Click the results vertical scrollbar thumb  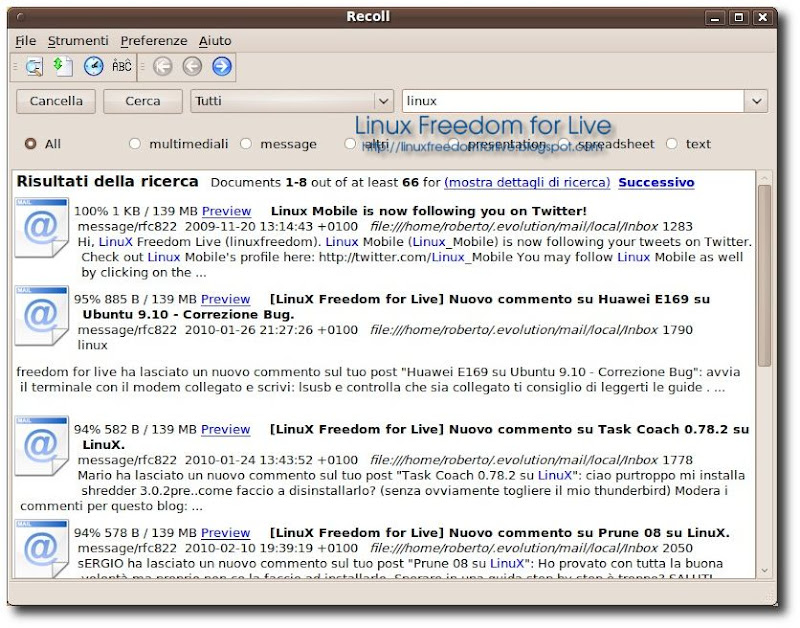[x=764, y=275]
